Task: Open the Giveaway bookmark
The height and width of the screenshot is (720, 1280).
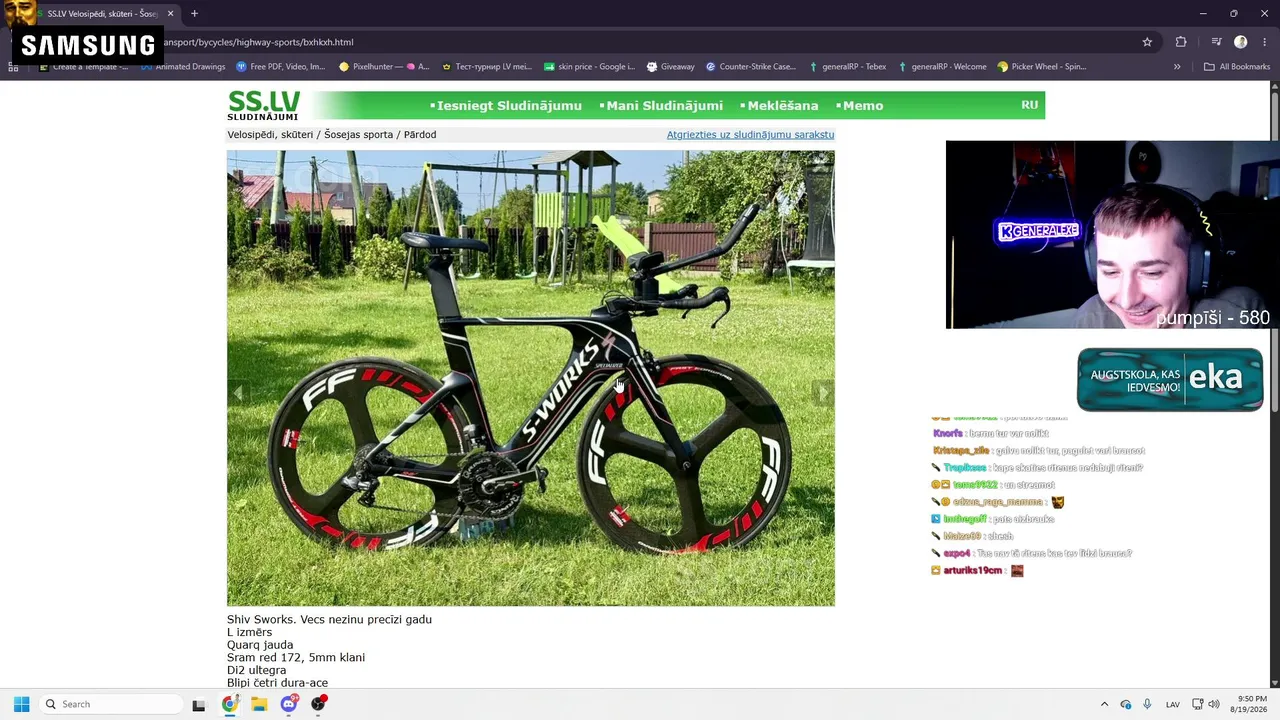Action: coord(670,67)
